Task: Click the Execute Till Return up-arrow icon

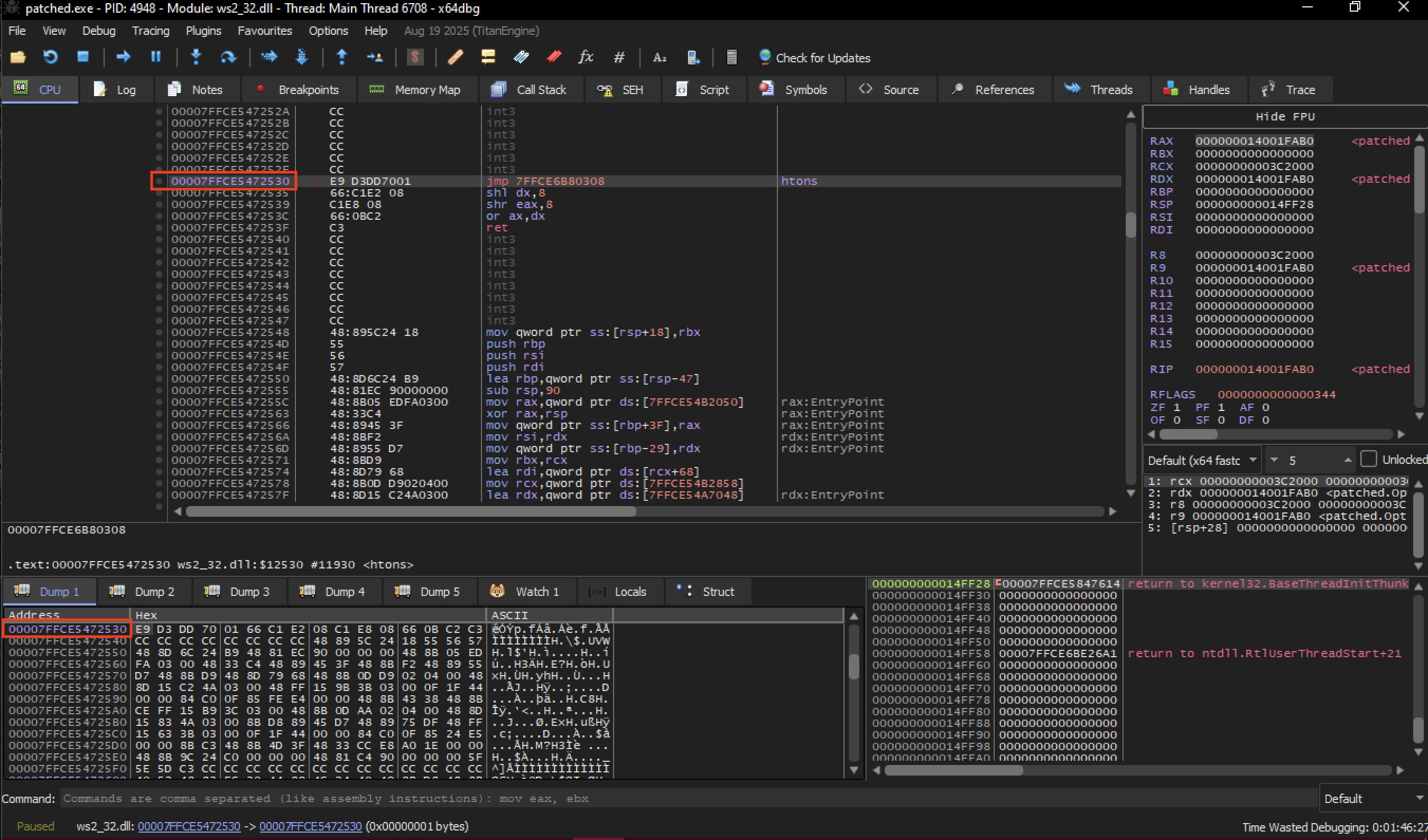Action: pyautogui.click(x=342, y=57)
